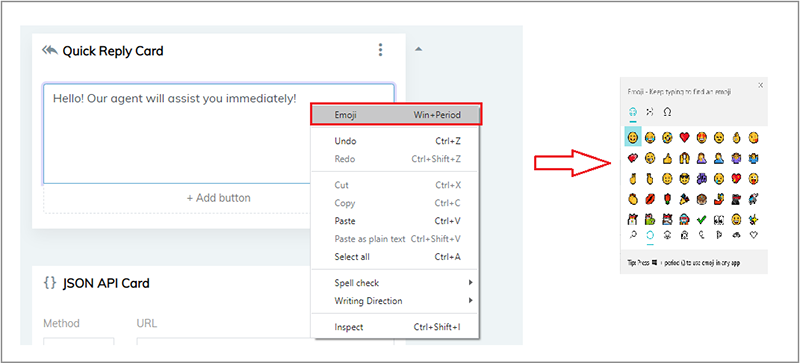Click the Method field in JSON API Card
The height and width of the screenshot is (363, 800).
pos(79,341)
